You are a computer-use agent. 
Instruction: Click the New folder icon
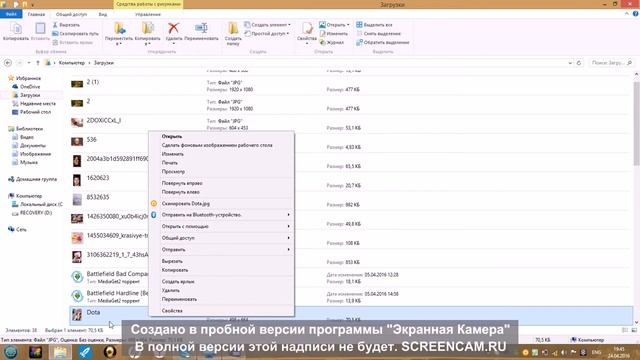click(233, 28)
